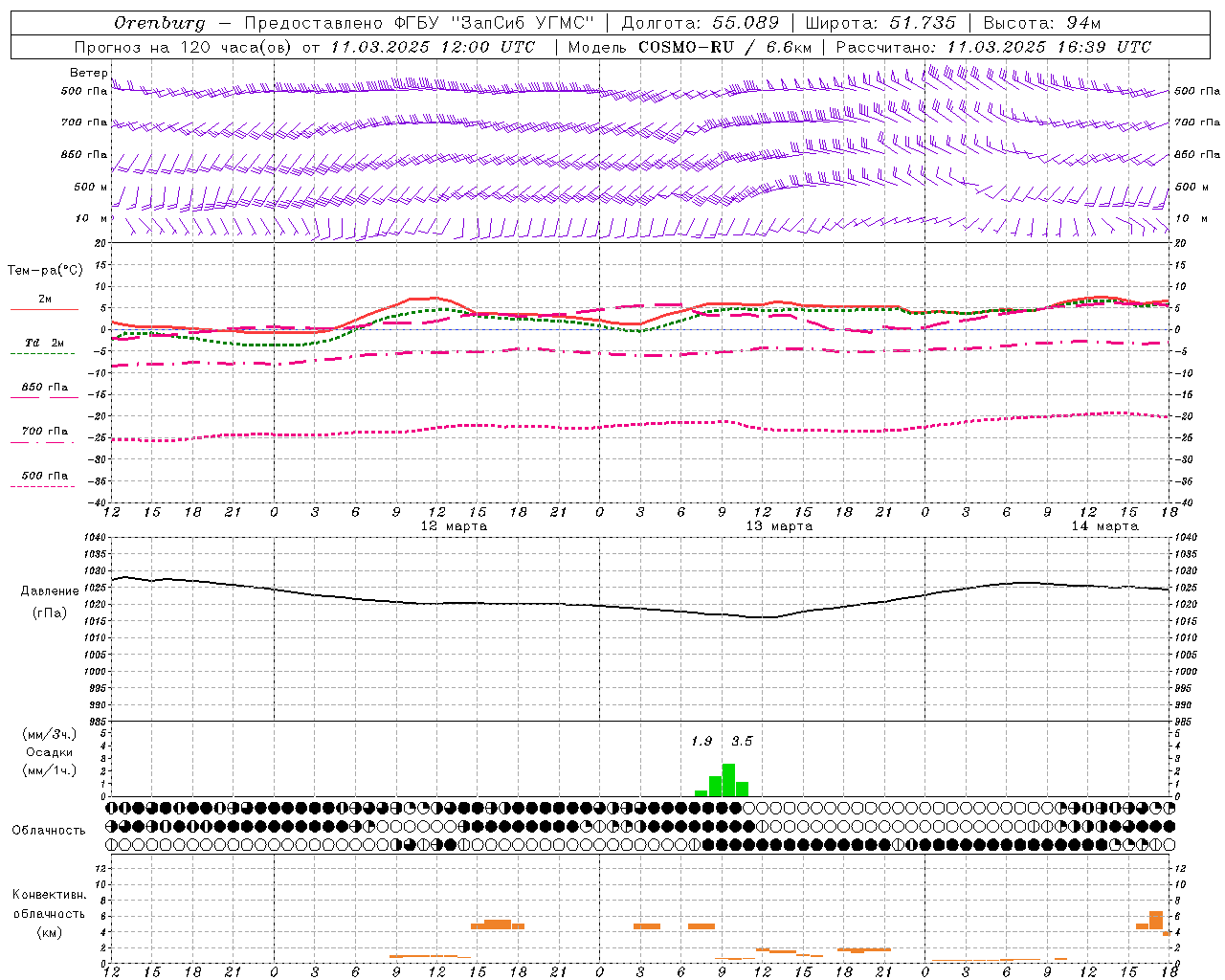Viewport: 1225px width, 980px height.
Task: Click the 3.5 precipitation total value
Action: tap(742, 741)
